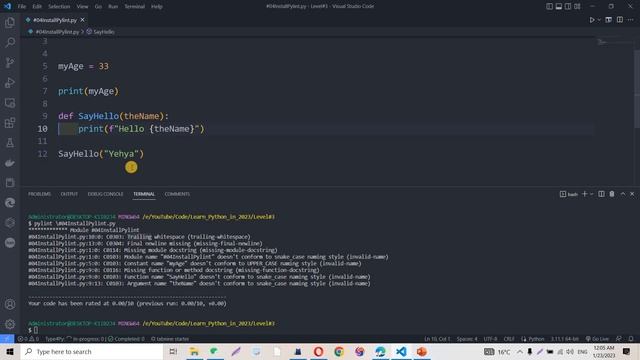Click the remote window indicator in status bar
The width and height of the screenshot is (640, 360).
click(x=7, y=339)
